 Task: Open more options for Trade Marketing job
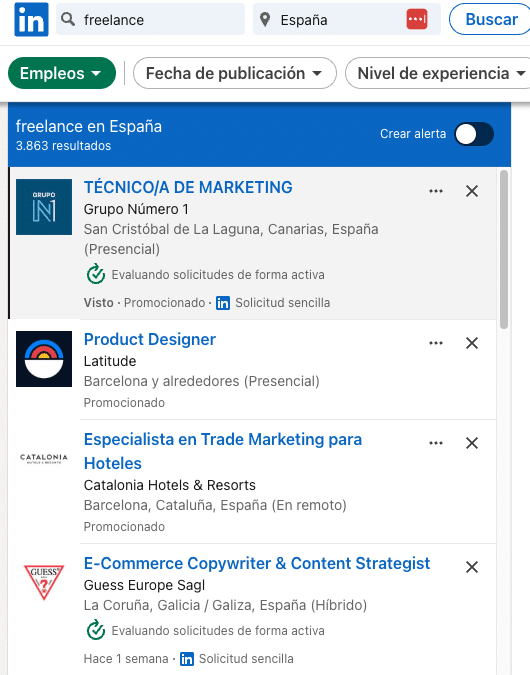click(x=436, y=443)
